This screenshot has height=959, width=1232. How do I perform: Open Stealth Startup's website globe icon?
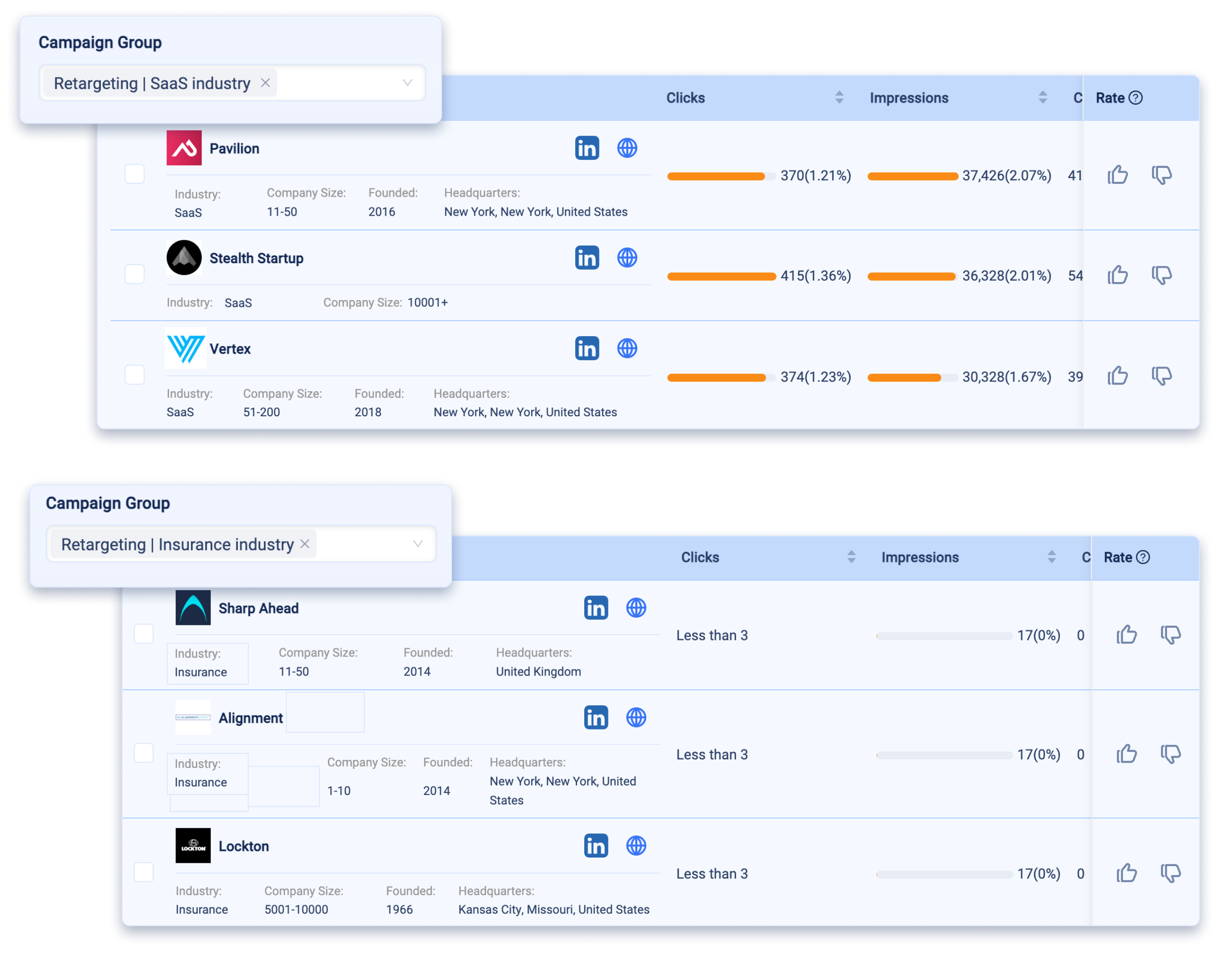(x=627, y=258)
